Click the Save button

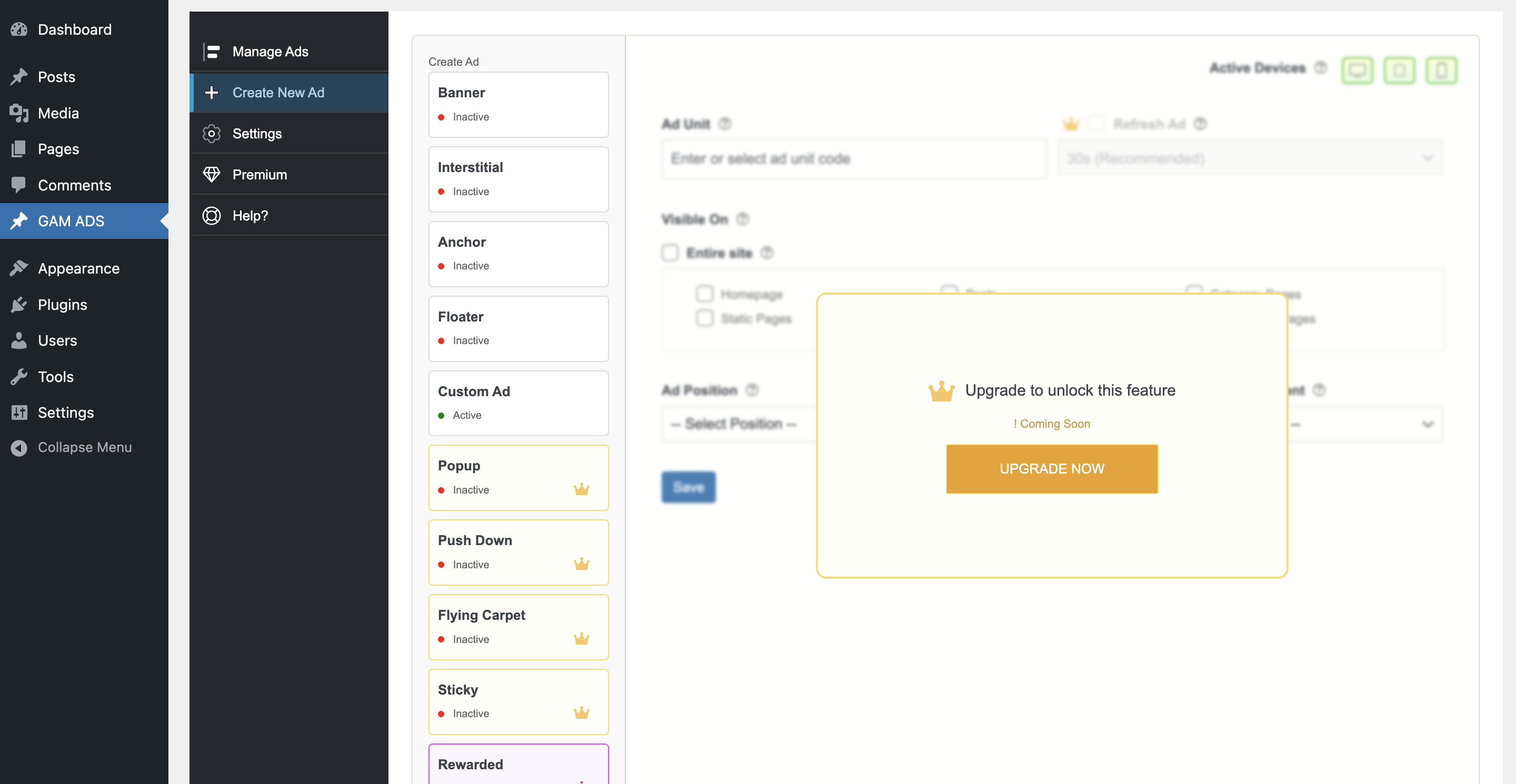point(688,487)
